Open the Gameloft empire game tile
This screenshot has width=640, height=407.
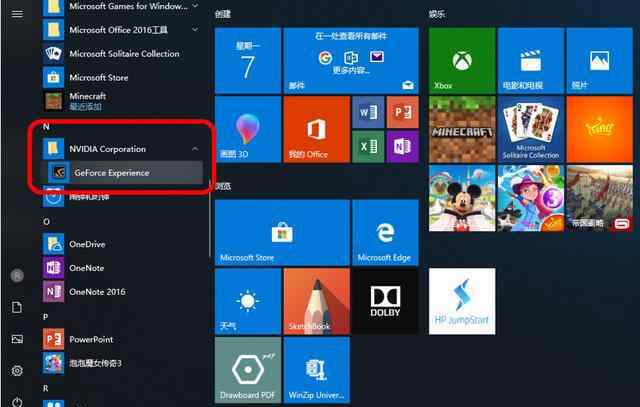600,198
